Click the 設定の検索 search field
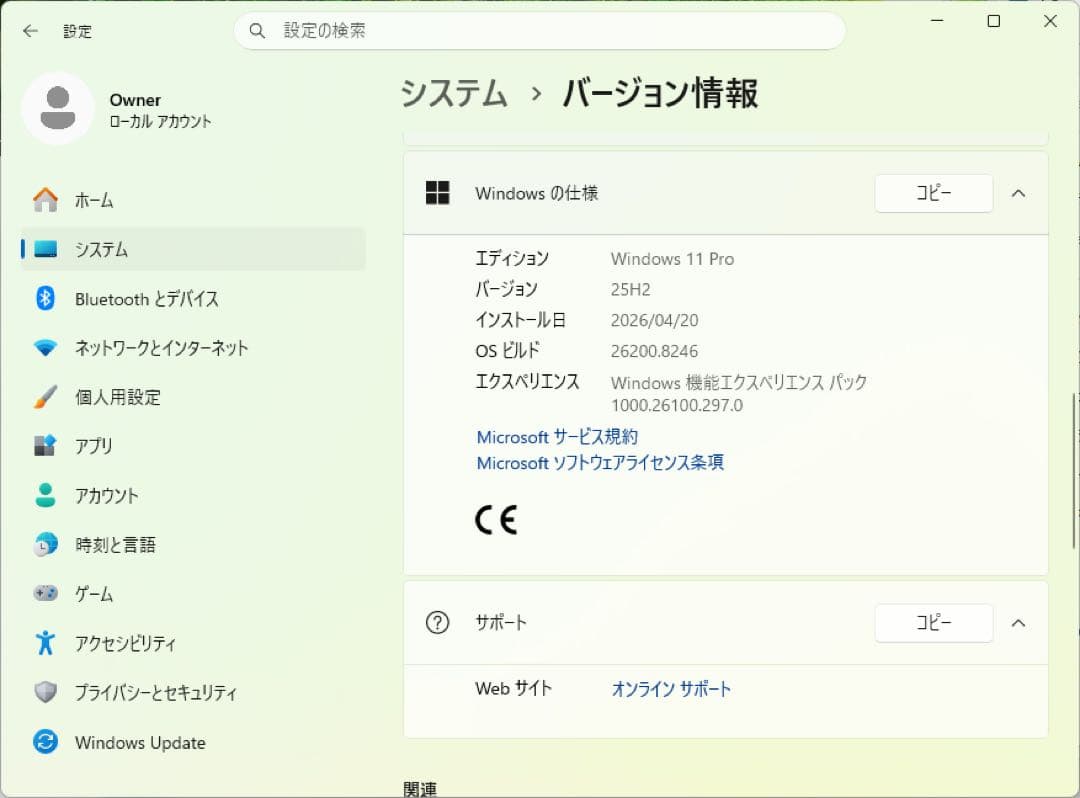The height and width of the screenshot is (798, 1080). pyautogui.click(x=539, y=30)
